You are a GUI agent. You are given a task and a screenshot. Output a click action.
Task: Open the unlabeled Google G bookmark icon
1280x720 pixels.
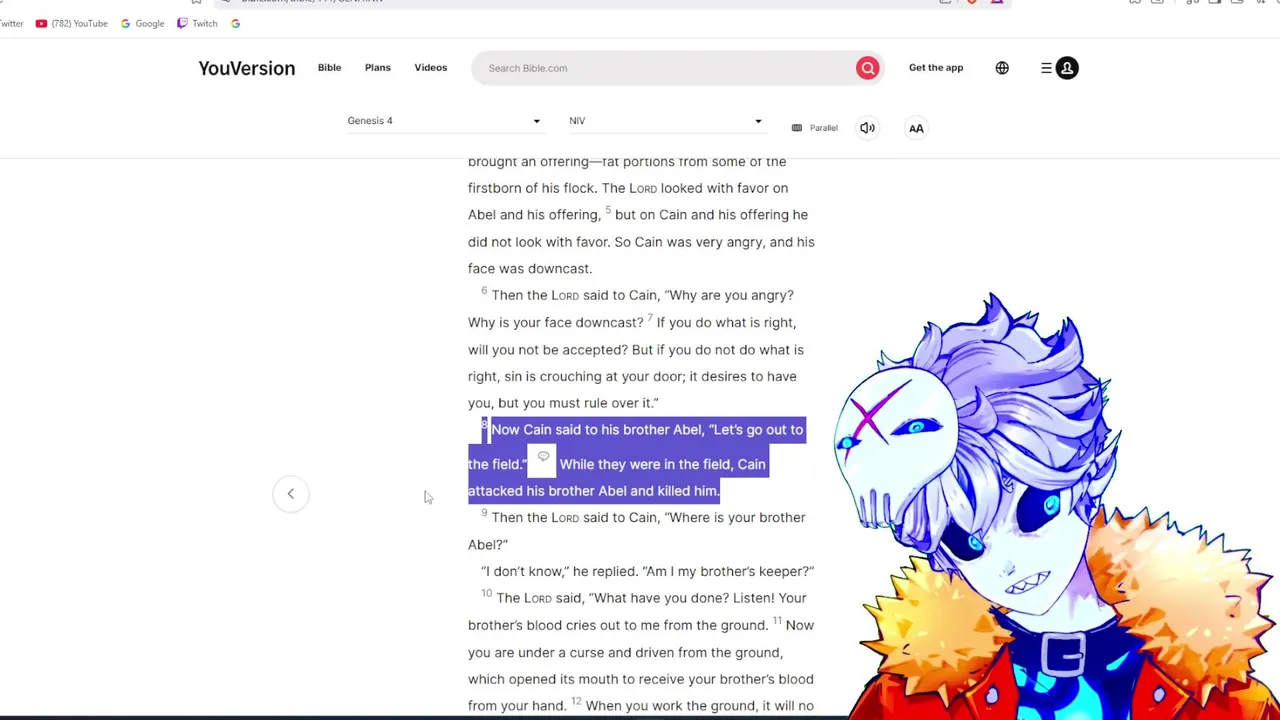coord(235,23)
